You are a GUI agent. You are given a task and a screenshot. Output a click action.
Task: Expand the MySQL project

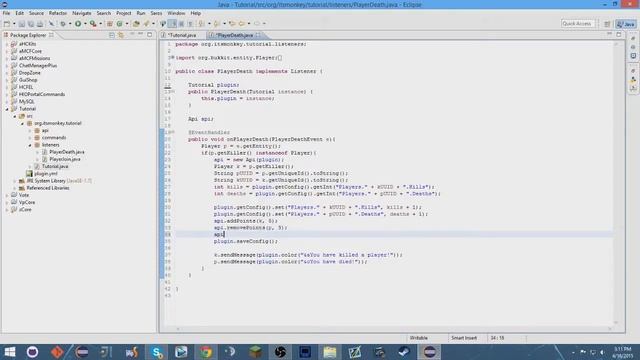coord(7,101)
